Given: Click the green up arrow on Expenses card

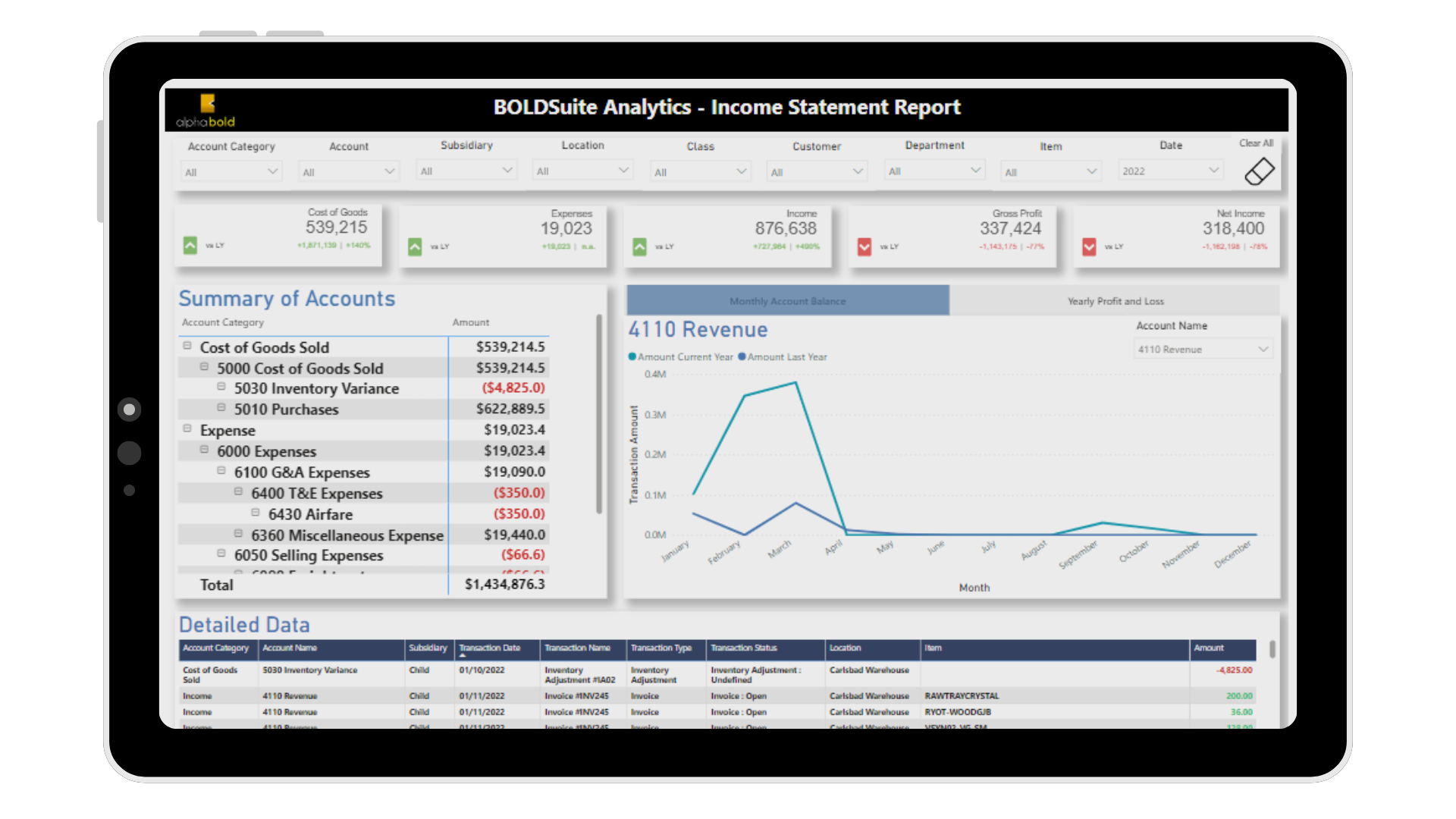Looking at the screenshot, I should click(415, 246).
